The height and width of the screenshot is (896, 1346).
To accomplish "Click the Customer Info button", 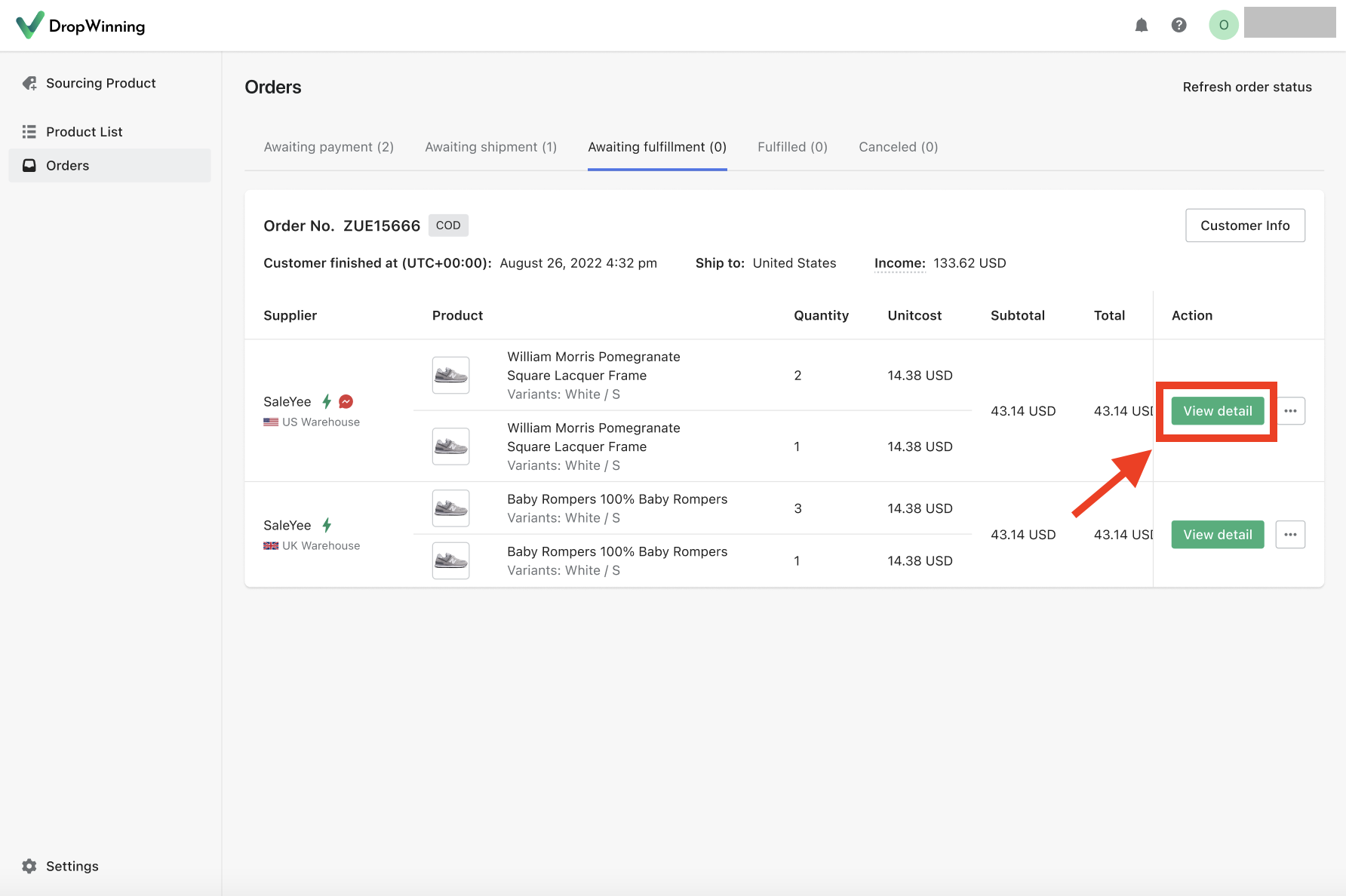I will coord(1245,226).
